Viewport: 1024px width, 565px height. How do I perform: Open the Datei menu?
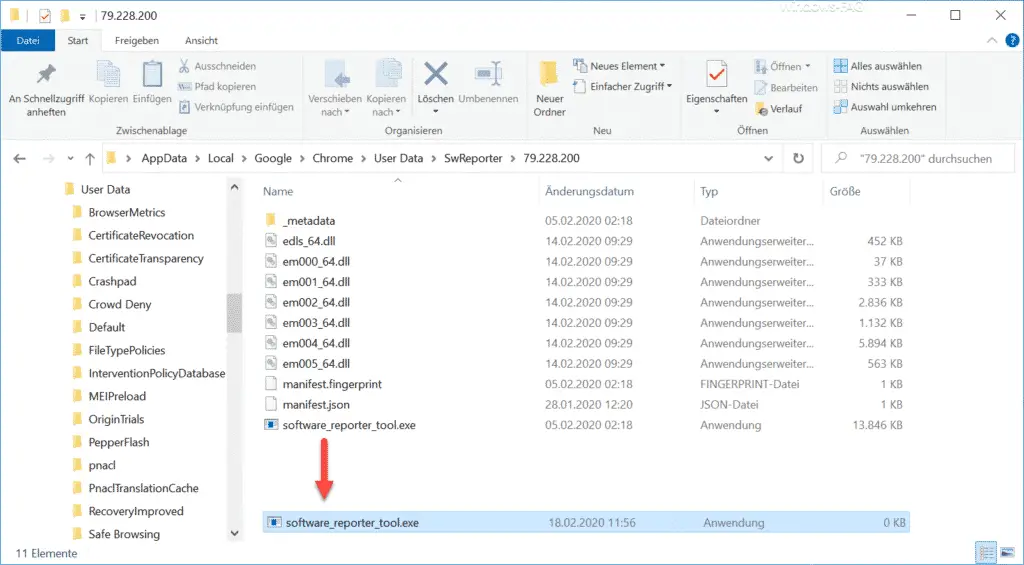(x=28, y=40)
